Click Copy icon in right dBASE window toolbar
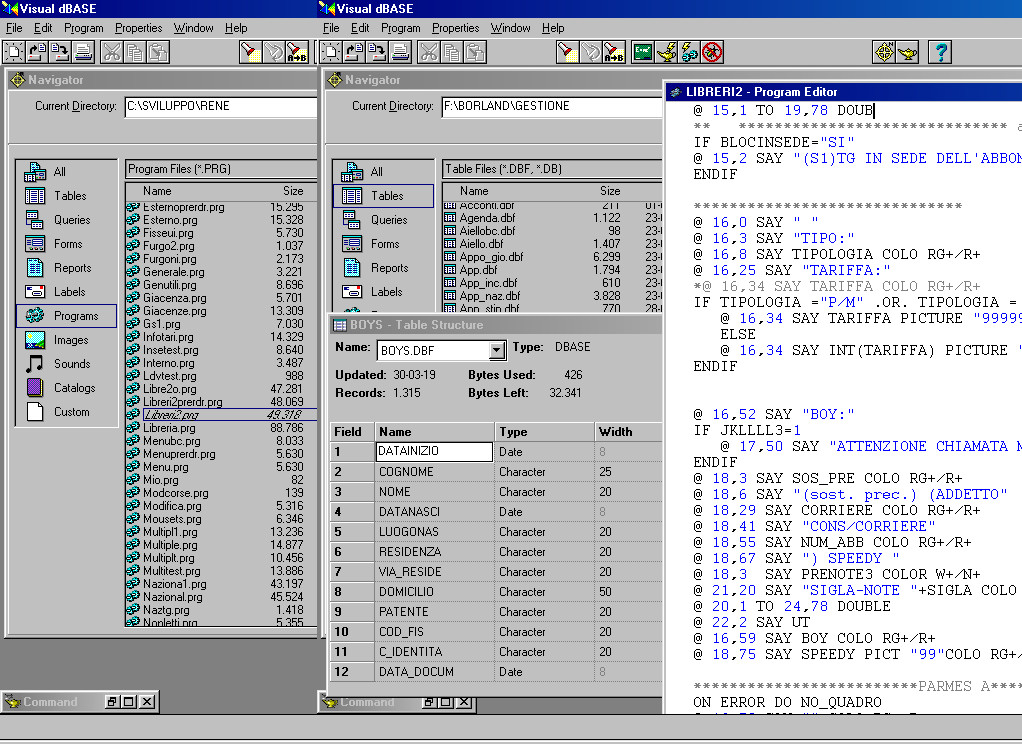The width and height of the screenshot is (1022, 744). [452, 52]
